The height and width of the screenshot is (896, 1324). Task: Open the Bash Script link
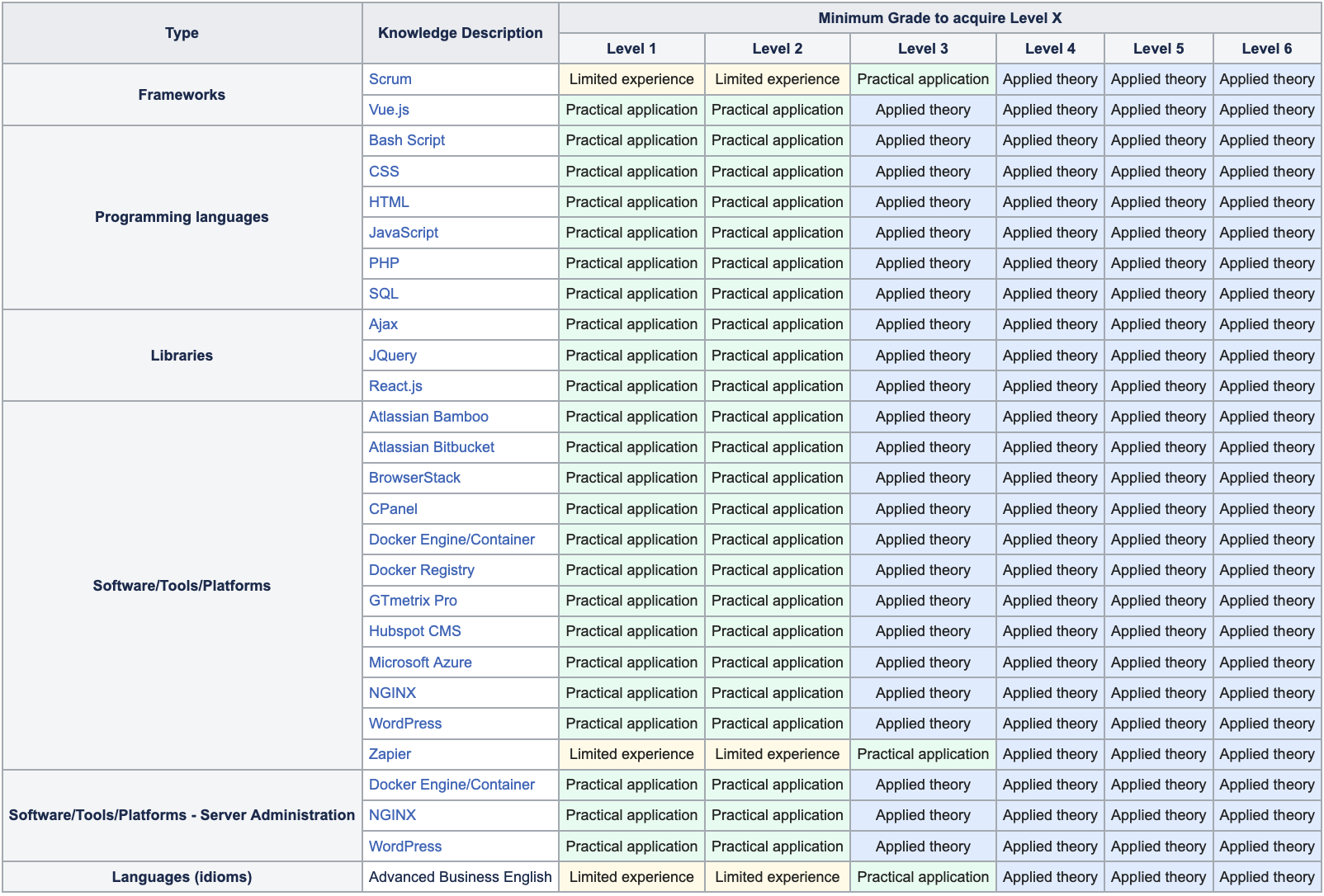(406, 140)
